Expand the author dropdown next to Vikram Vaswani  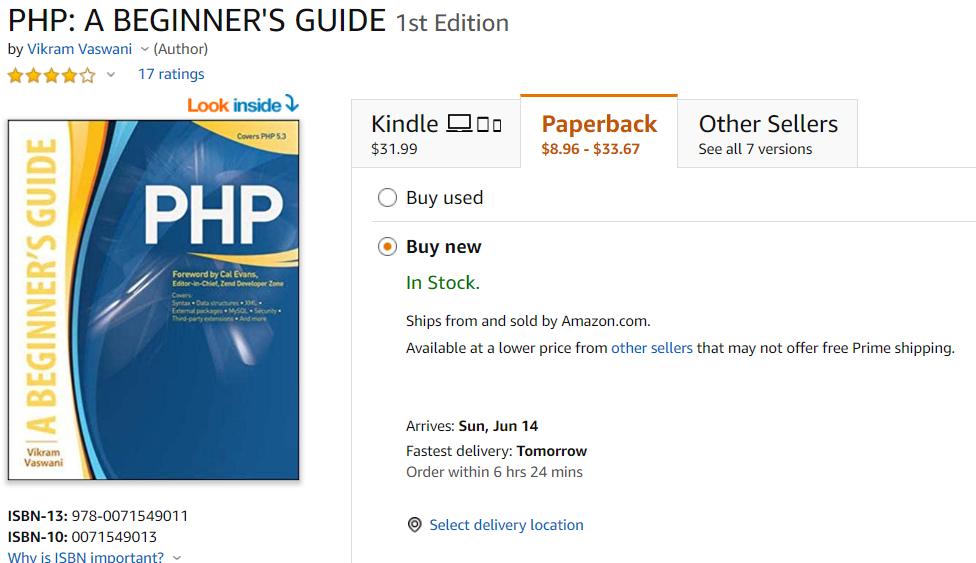[144, 49]
